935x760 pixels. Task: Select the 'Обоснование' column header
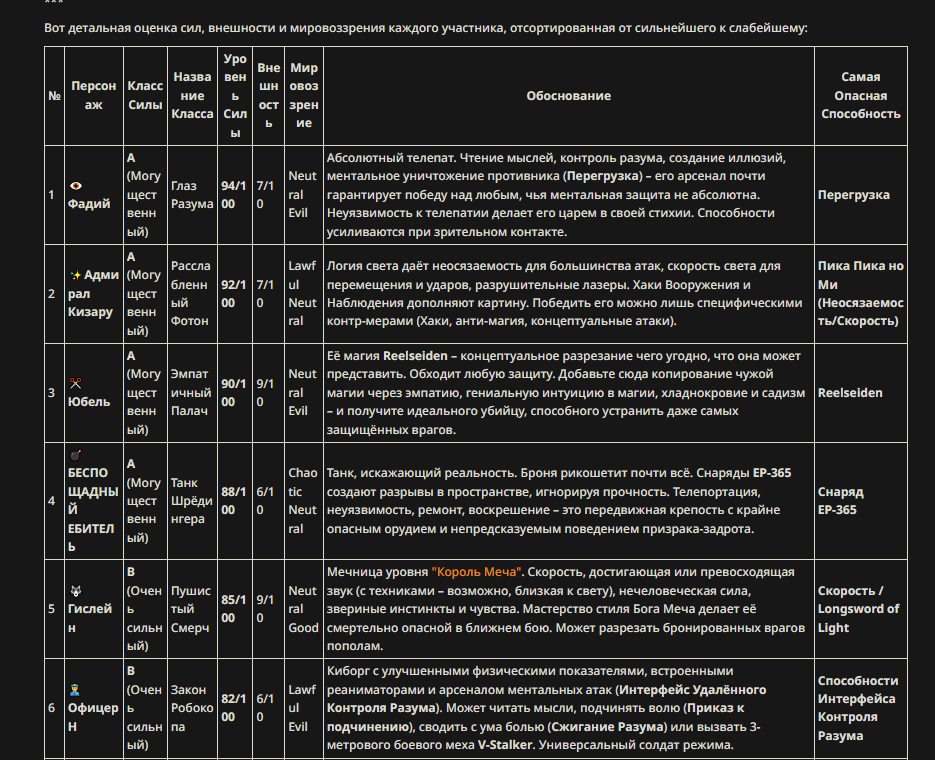[x=568, y=95]
